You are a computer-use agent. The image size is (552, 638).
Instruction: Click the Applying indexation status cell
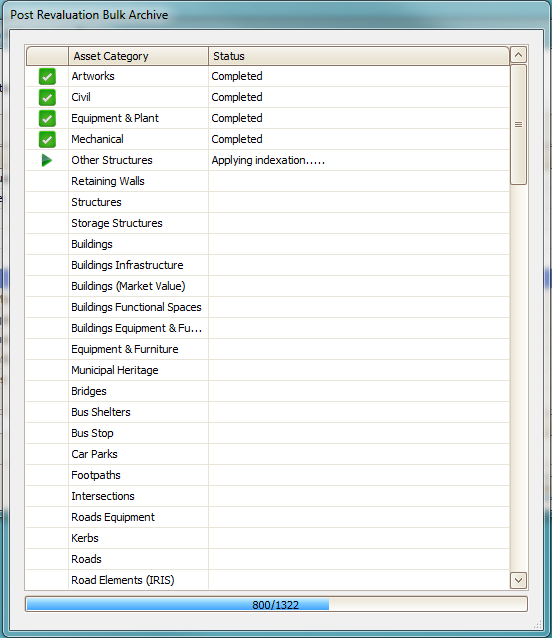359,160
